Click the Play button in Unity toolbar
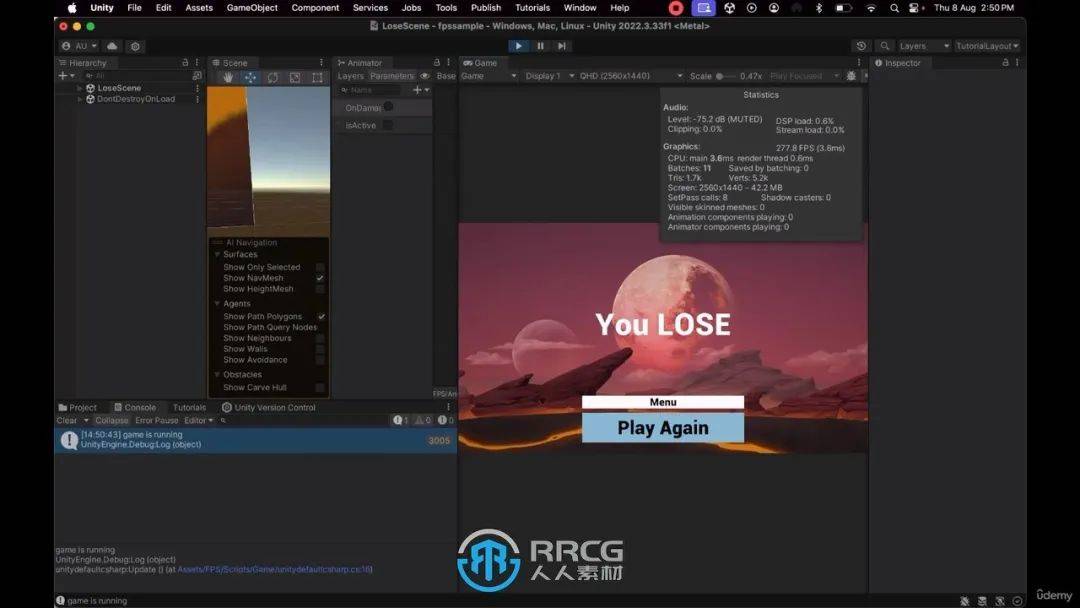The width and height of the screenshot is (1080, 608). [519, 46]
